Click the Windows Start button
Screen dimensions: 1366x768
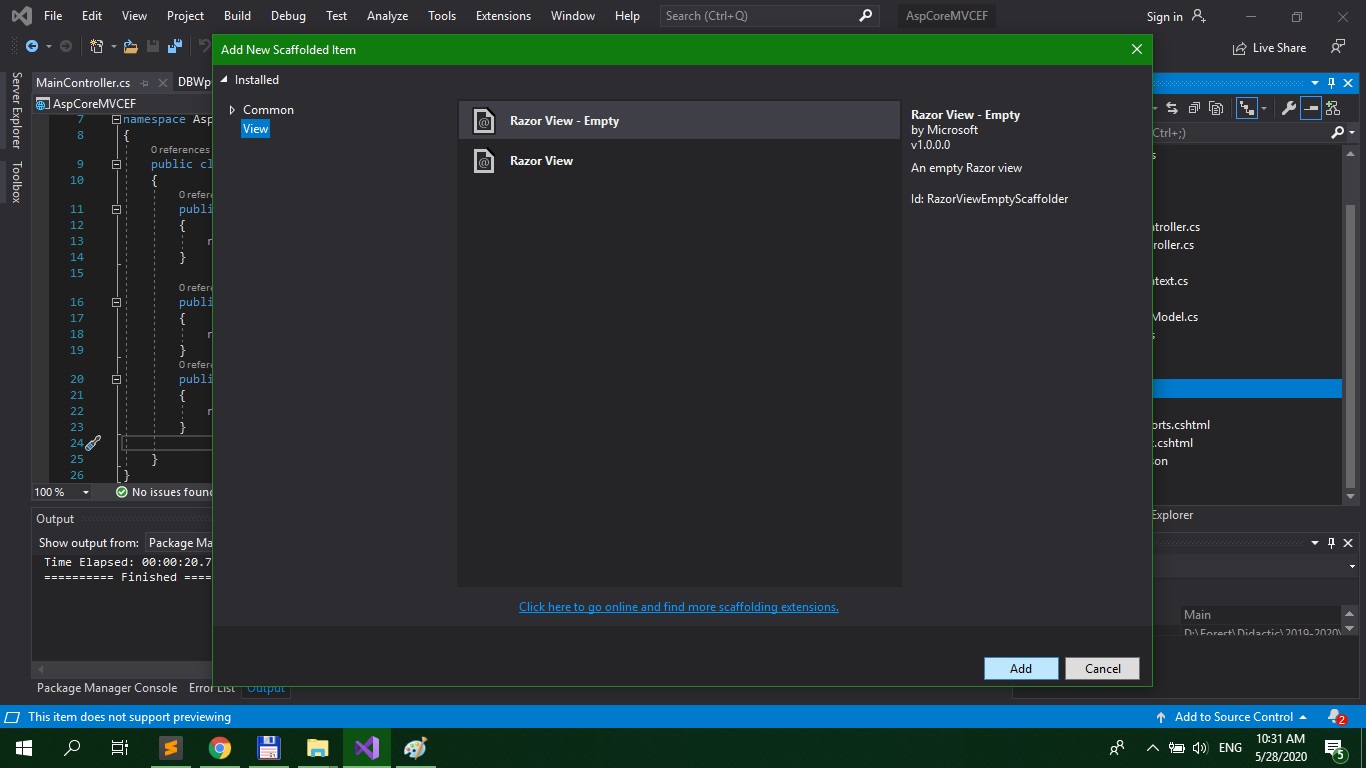pyautogui.click(x=24, y=747)
